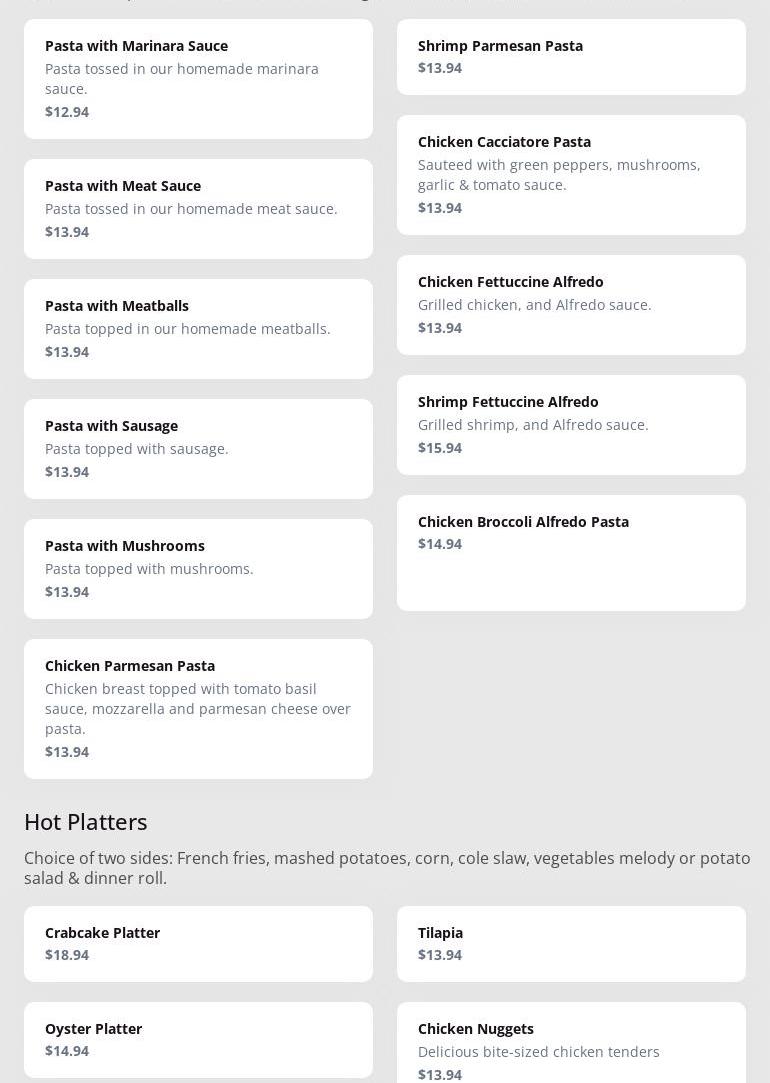The image size is (770, 1083).
Task: Choose Pasta with Meatballs menu item
Action: point(198,328)
